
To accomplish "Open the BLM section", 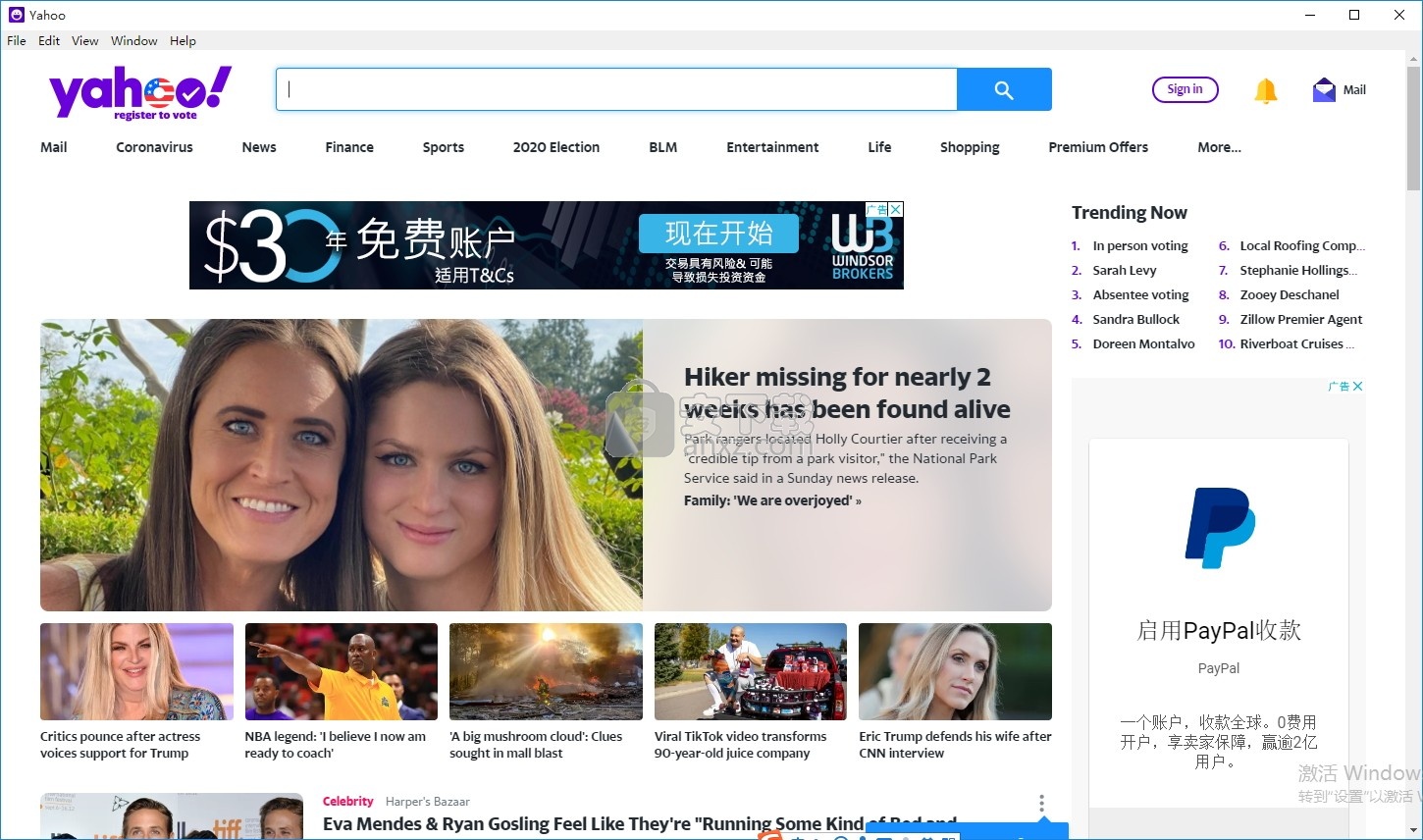I will click(663, 147).
